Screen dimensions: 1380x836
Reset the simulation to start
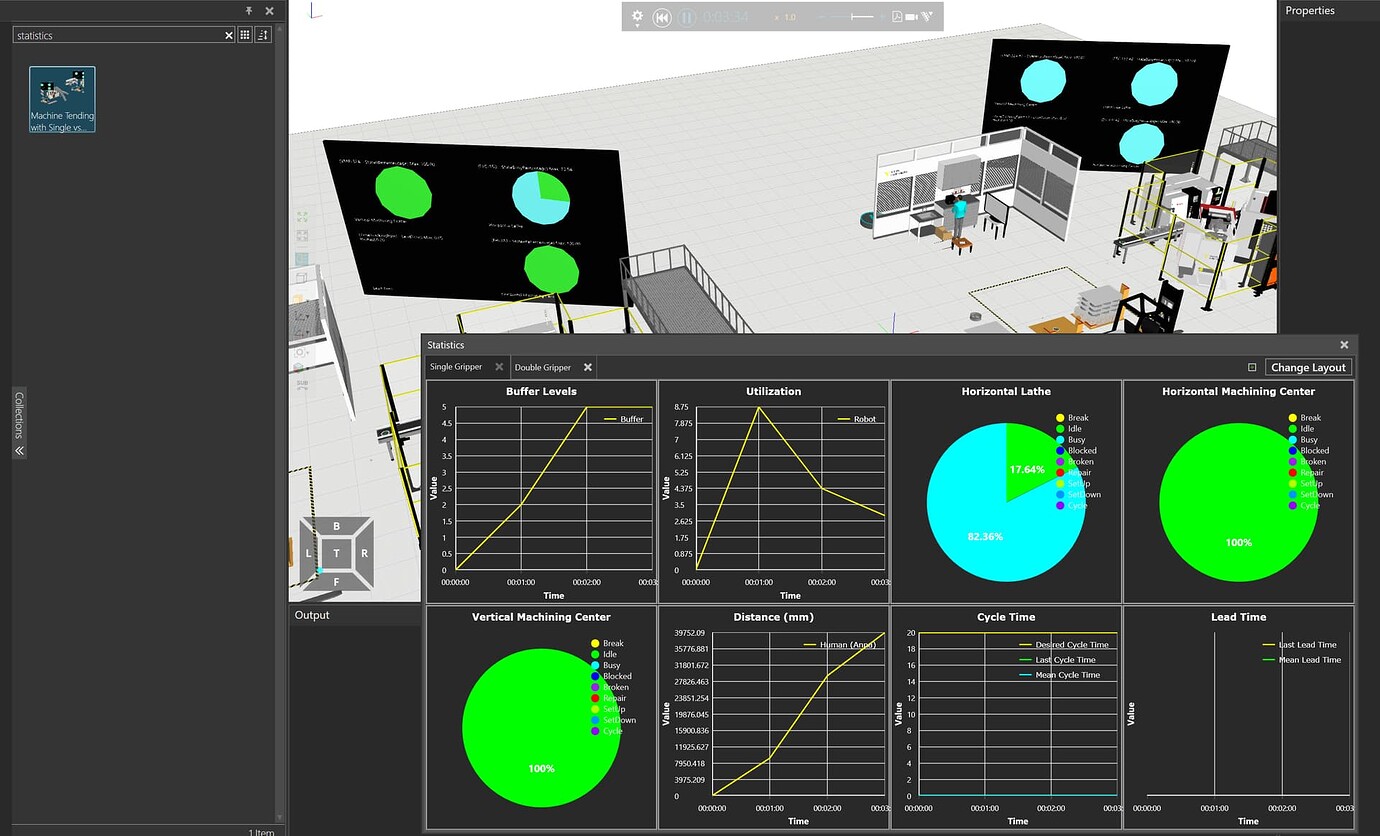[662, 17]
